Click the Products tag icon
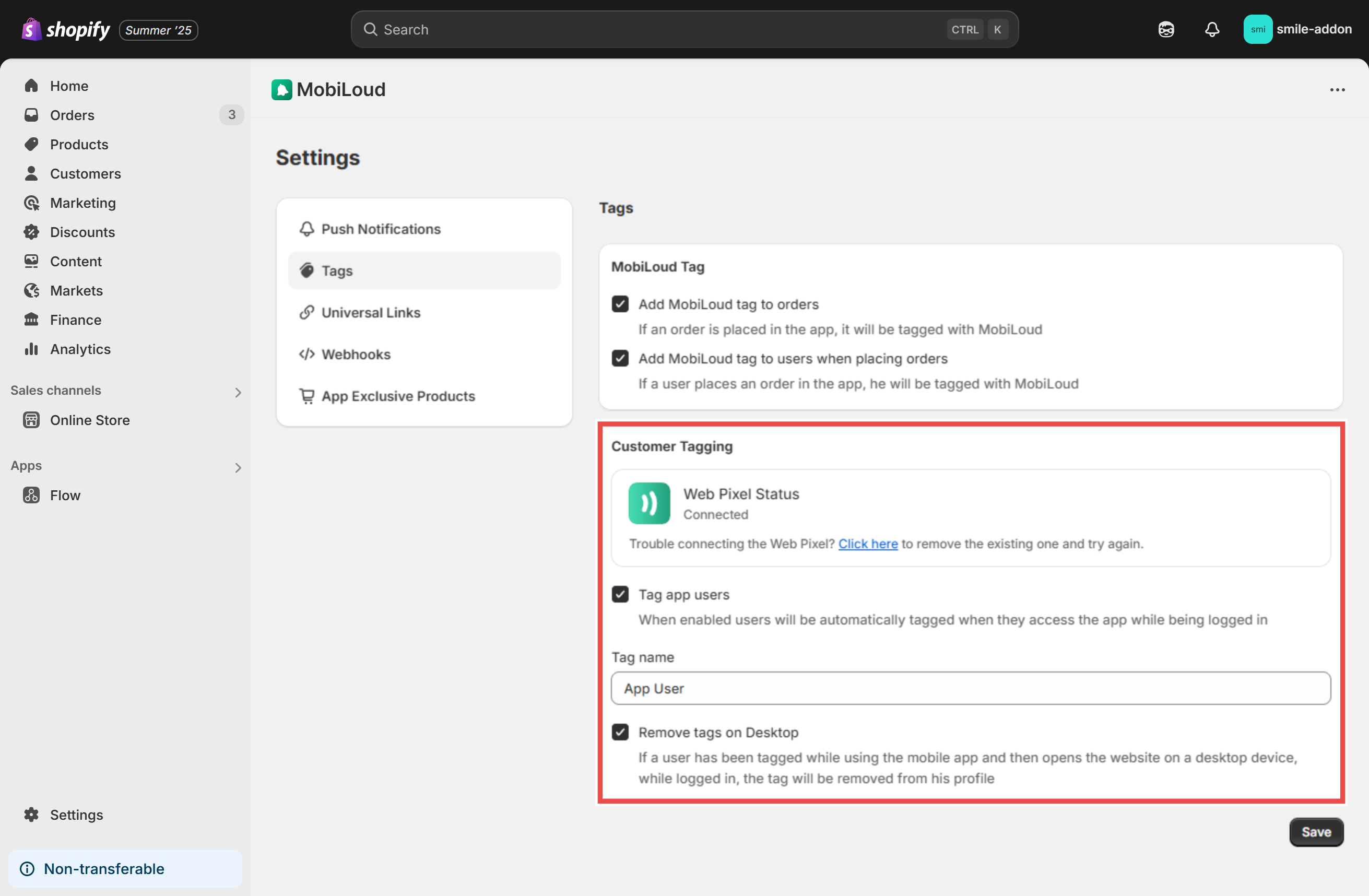 [32, 144]
